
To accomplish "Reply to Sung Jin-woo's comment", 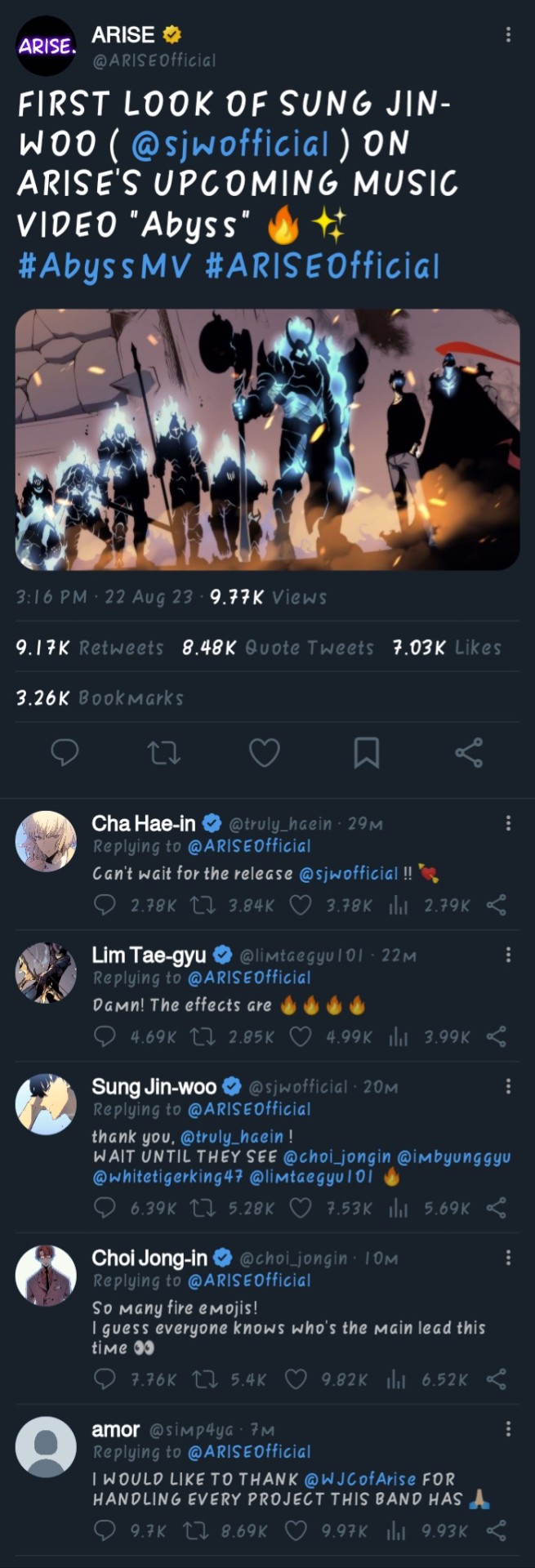I will pyautogui.click(x=105, y=1207).
